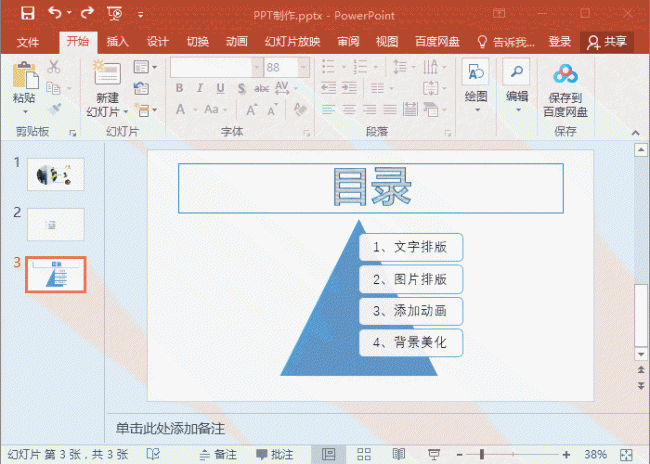
Task: Click the Format Painter brush icon
Action: [54, 109]
